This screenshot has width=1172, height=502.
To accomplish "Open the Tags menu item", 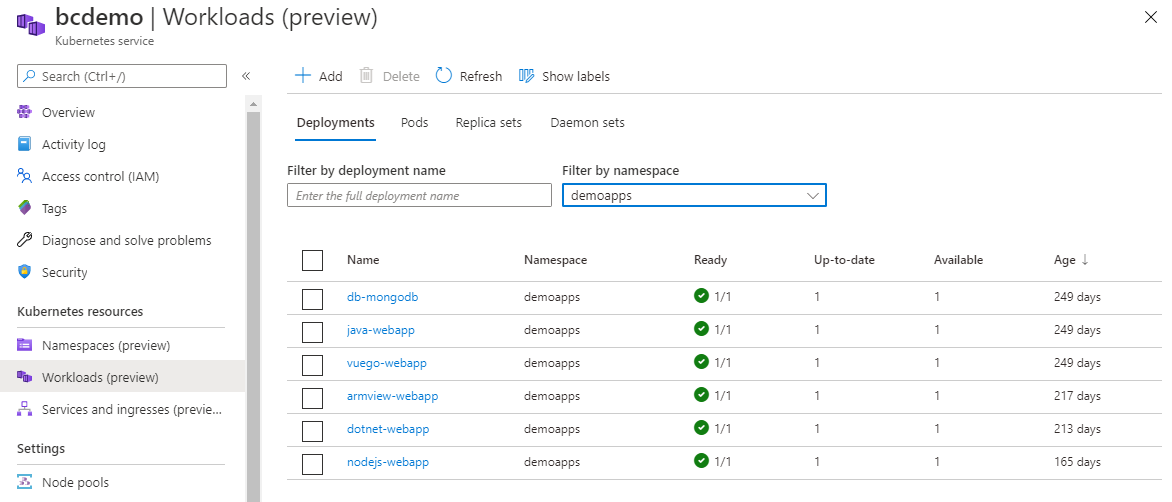I will click(x=55, y=209).
